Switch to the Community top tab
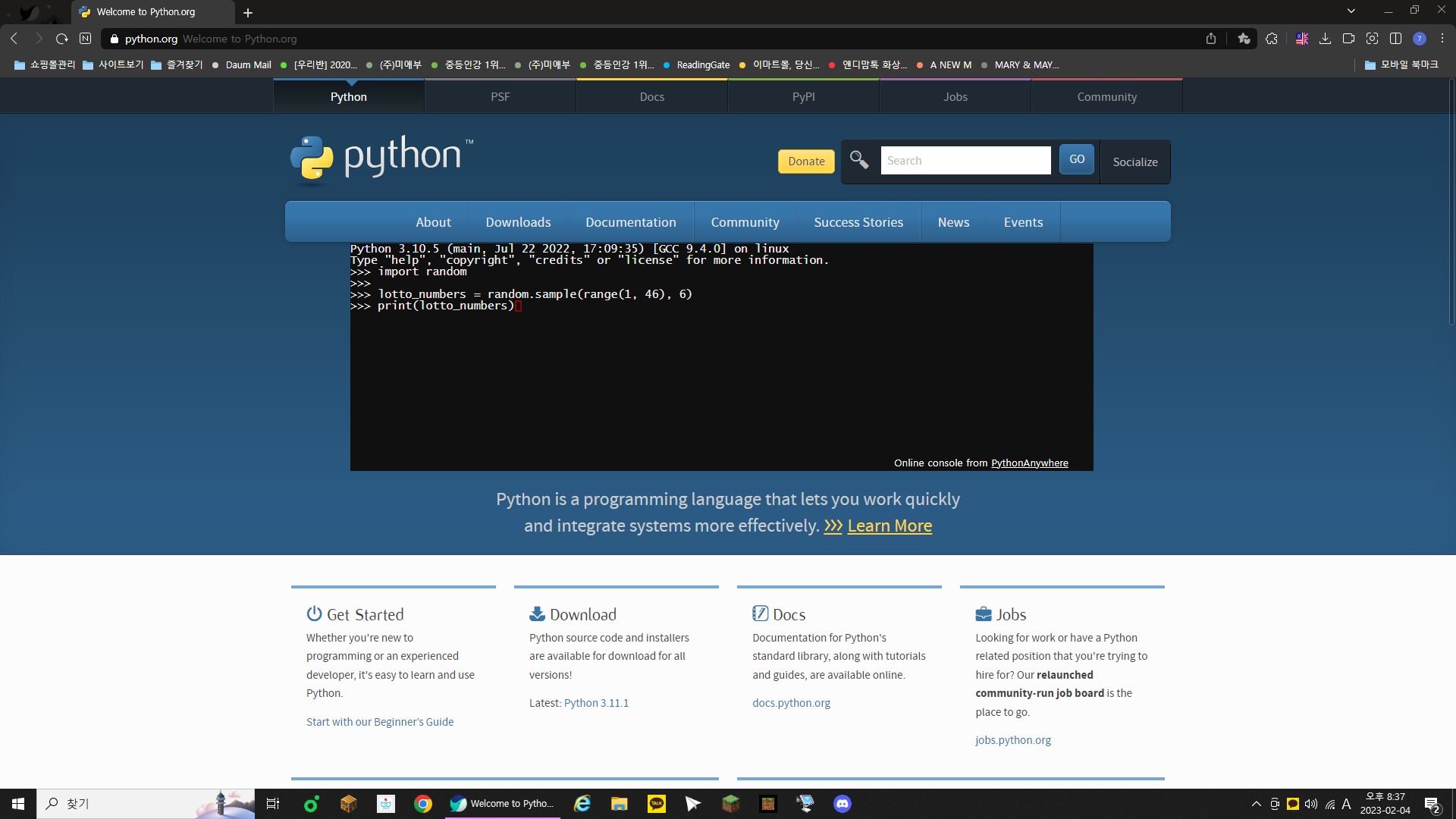This screenshot has height=819, width=1456. coord(1107,97)
